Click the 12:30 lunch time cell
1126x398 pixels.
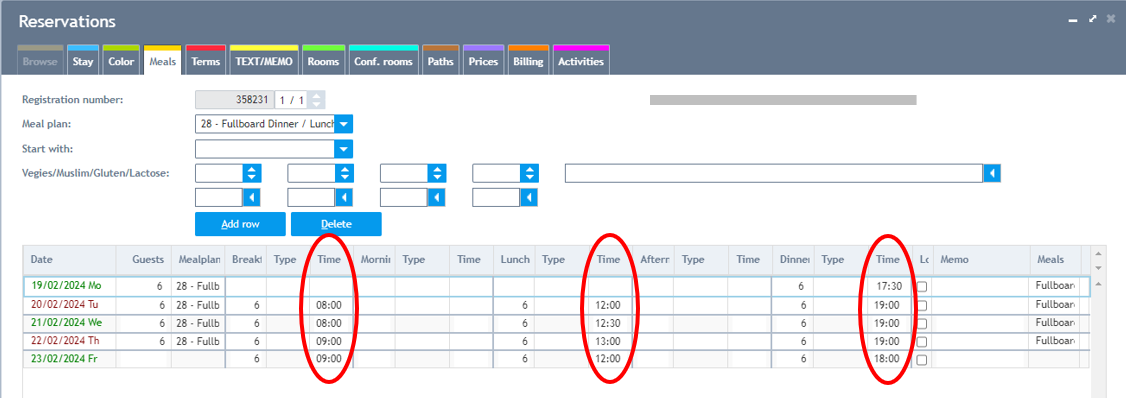609,323
